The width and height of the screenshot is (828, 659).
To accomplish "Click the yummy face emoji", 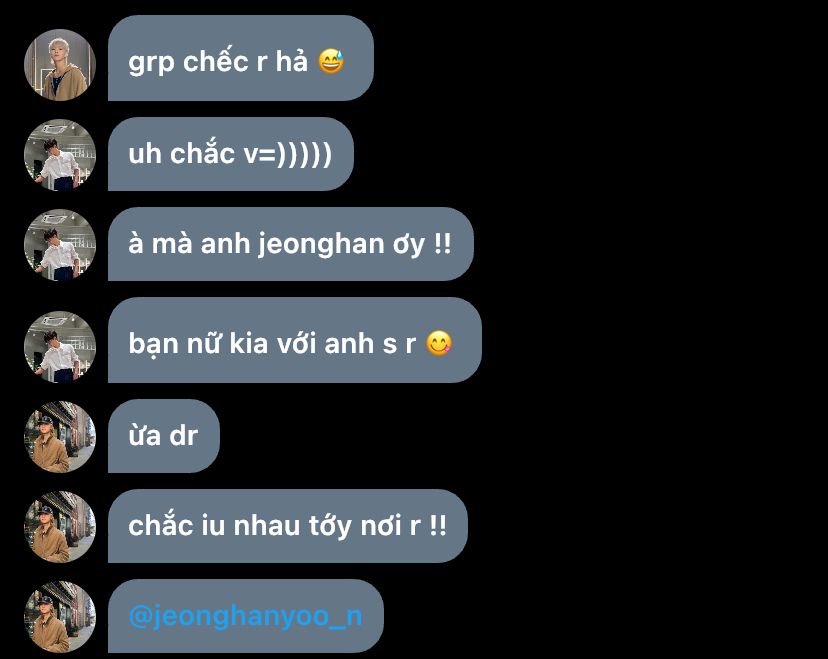I will (439, 343).
